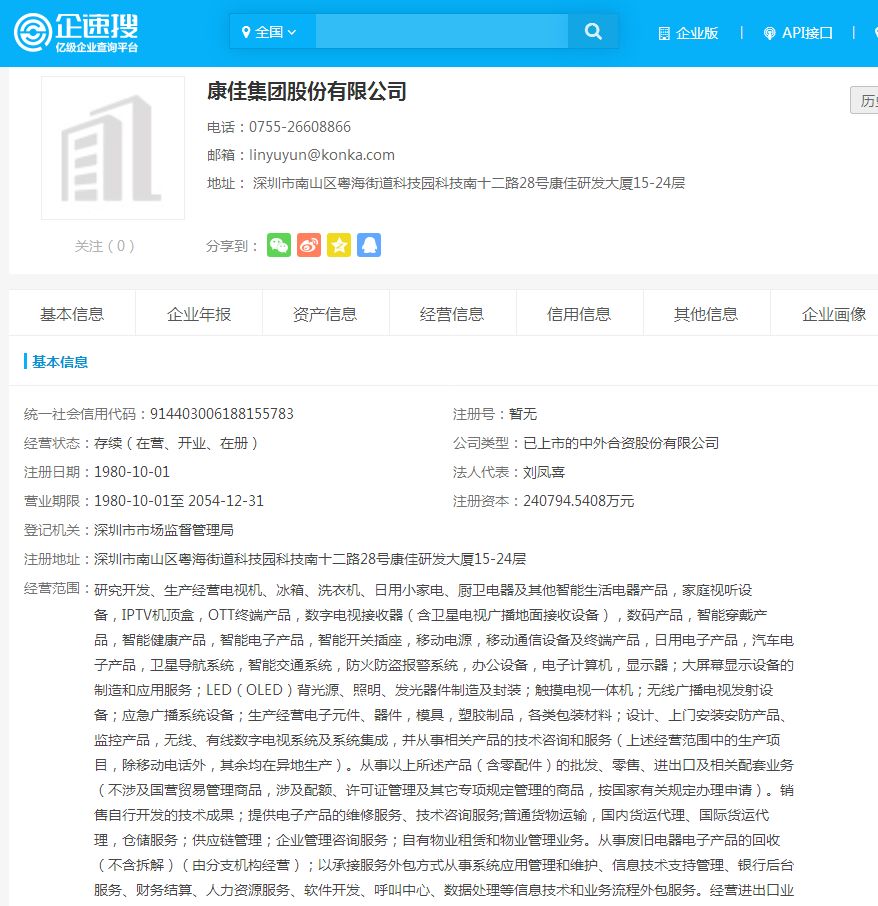Click the location pin next to 全国
Screen dimensions: 878x906
point(248,31)
